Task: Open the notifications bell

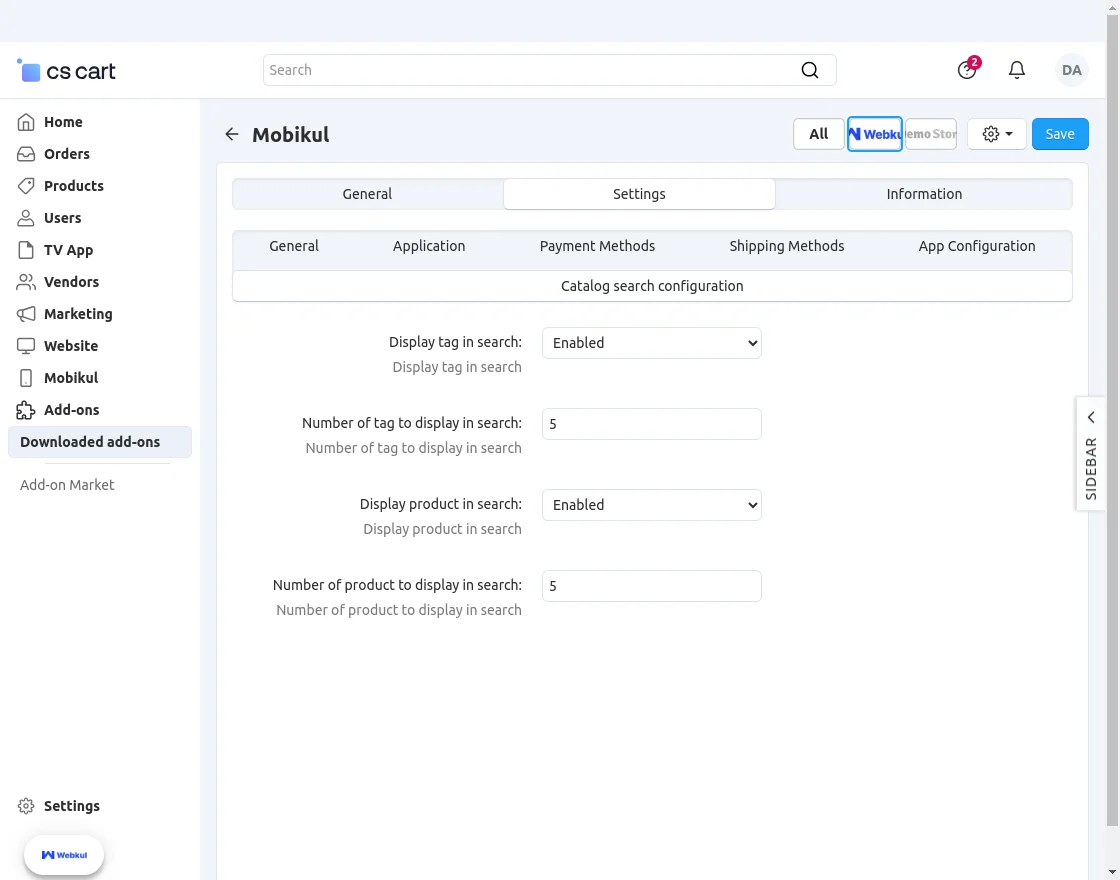Action: [1017, 70]
